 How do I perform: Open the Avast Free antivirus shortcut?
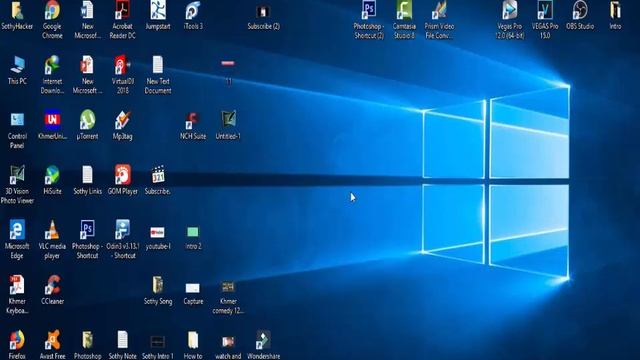(x=52, y=340)
